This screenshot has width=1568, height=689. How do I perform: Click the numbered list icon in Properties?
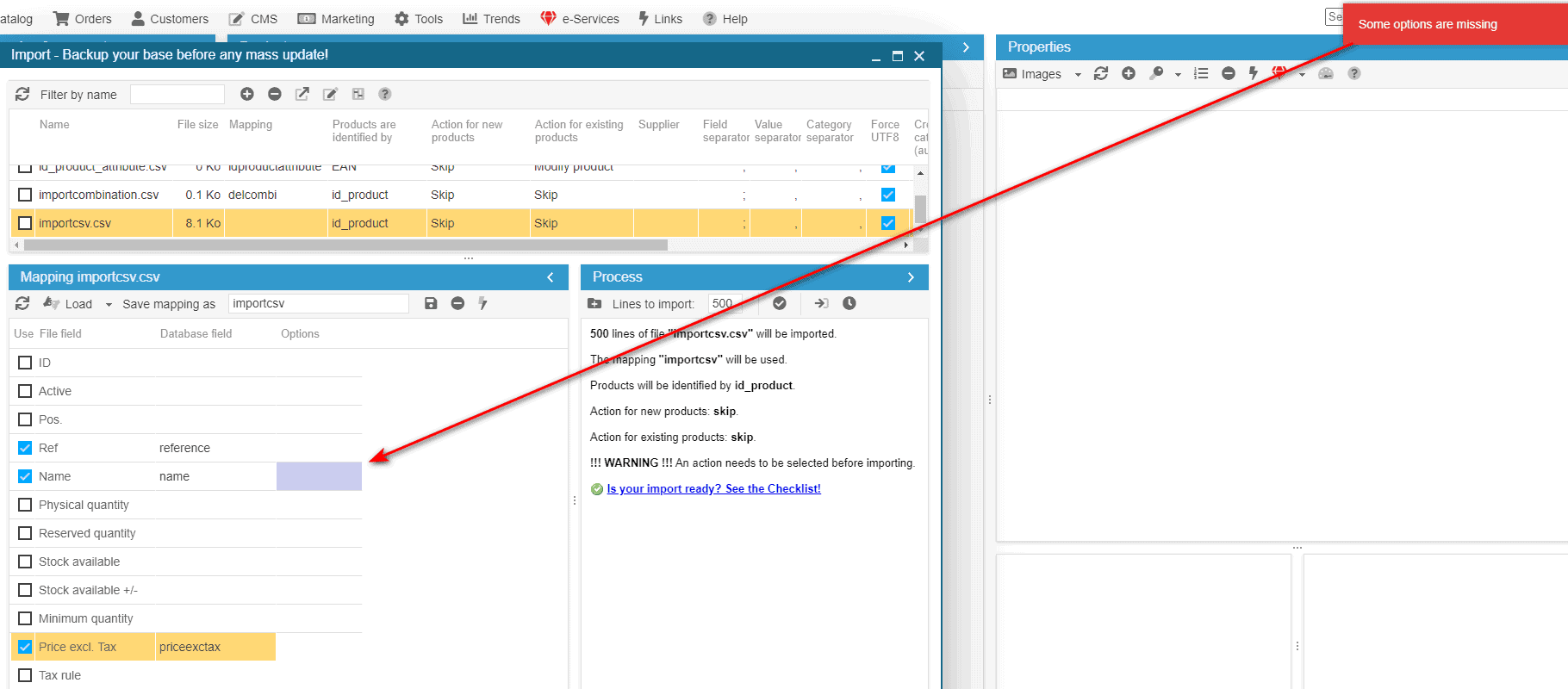pyautogui.click(x=1201, y=74)
